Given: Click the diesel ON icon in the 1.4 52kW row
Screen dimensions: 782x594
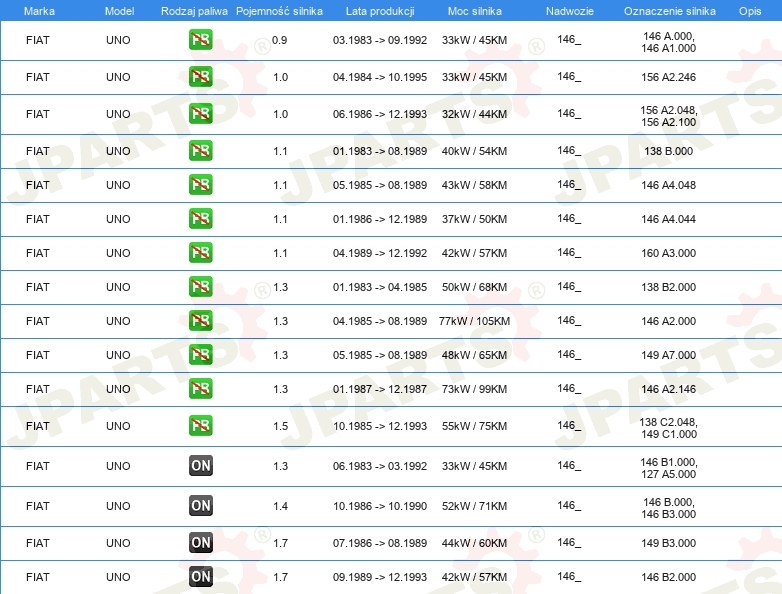Looking at the screenshot, I should tap(200, 505).
